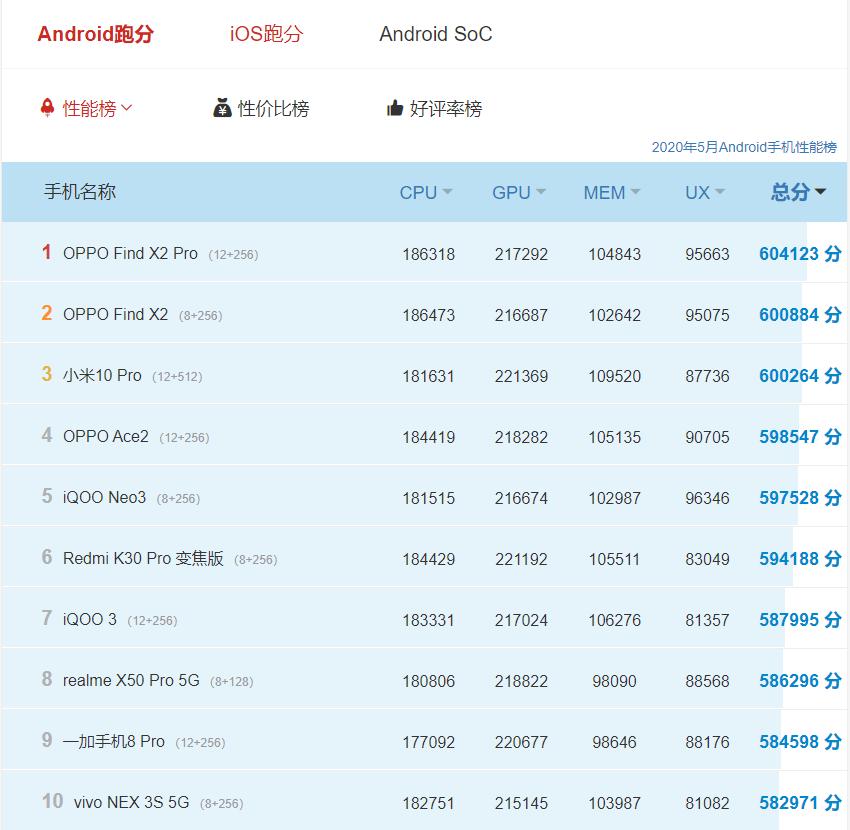Click total score 597528 分
The height and width of the screenshot is (830, 850).
(x=800, y=498)
